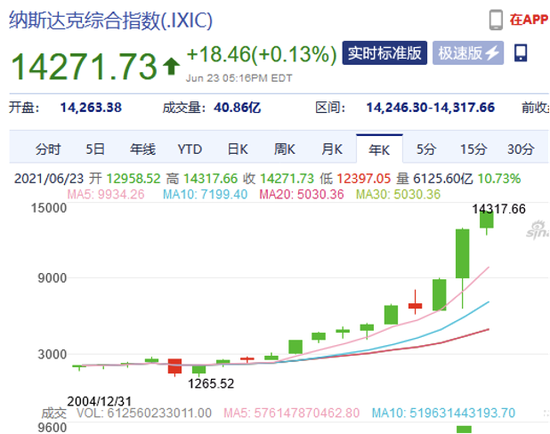The width and height of the screenshot is (550, 434).
Task: Click the 15000 axis label
Action: pyautogui.click(x=49, y=208)
